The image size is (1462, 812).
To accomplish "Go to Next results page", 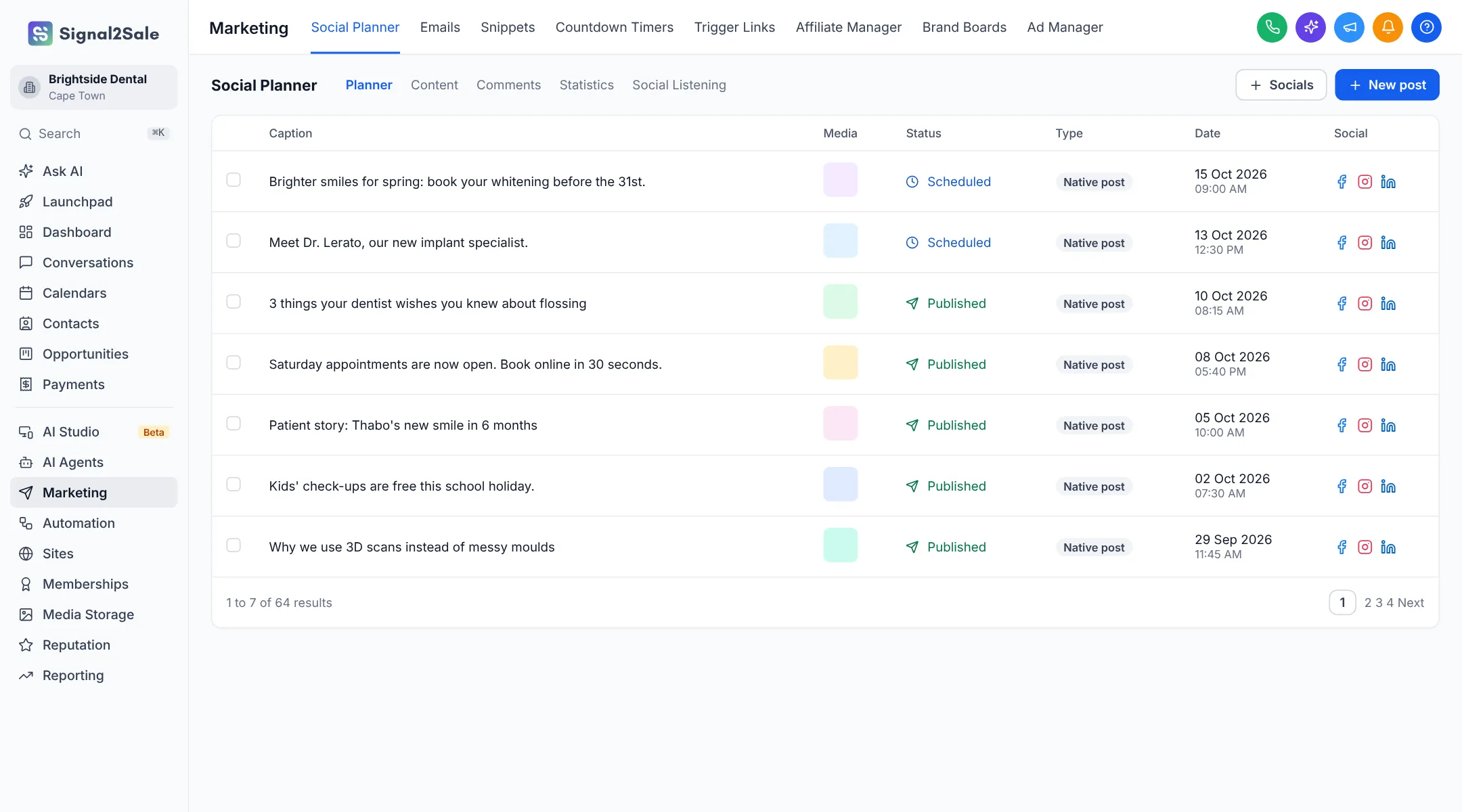I will point(1411,602).
